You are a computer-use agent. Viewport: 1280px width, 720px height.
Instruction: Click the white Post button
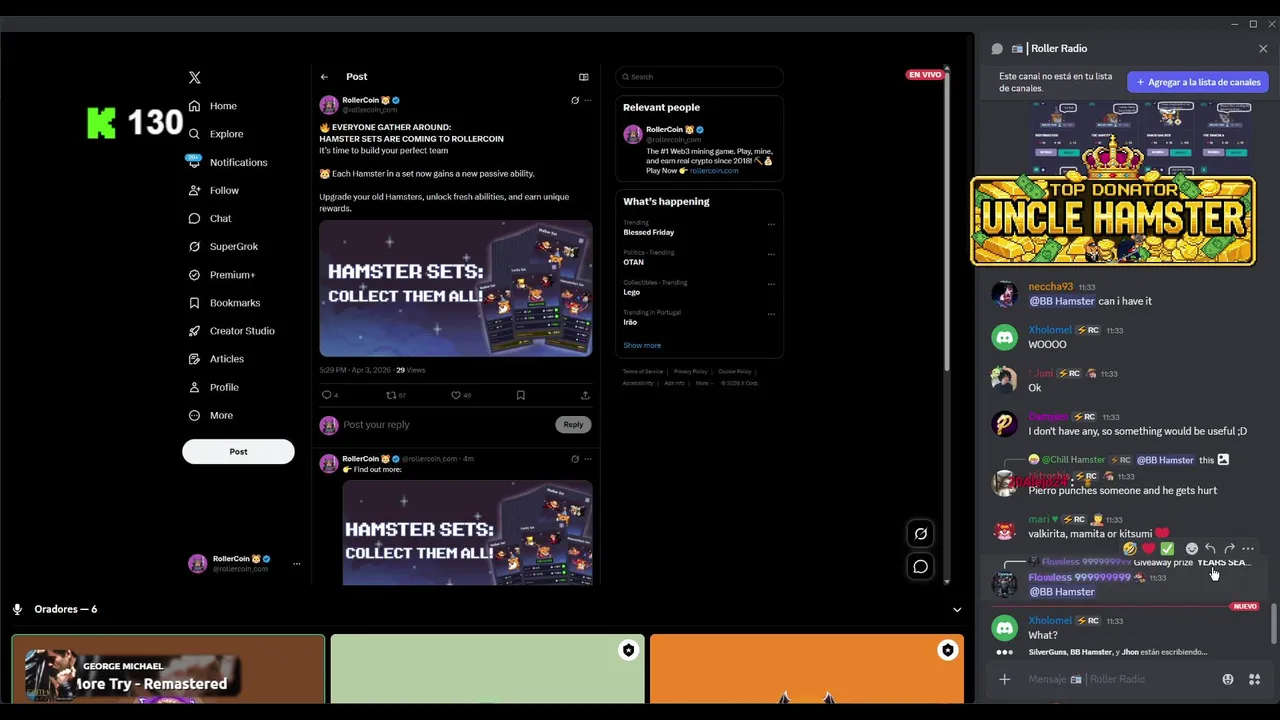coord(238,452)
